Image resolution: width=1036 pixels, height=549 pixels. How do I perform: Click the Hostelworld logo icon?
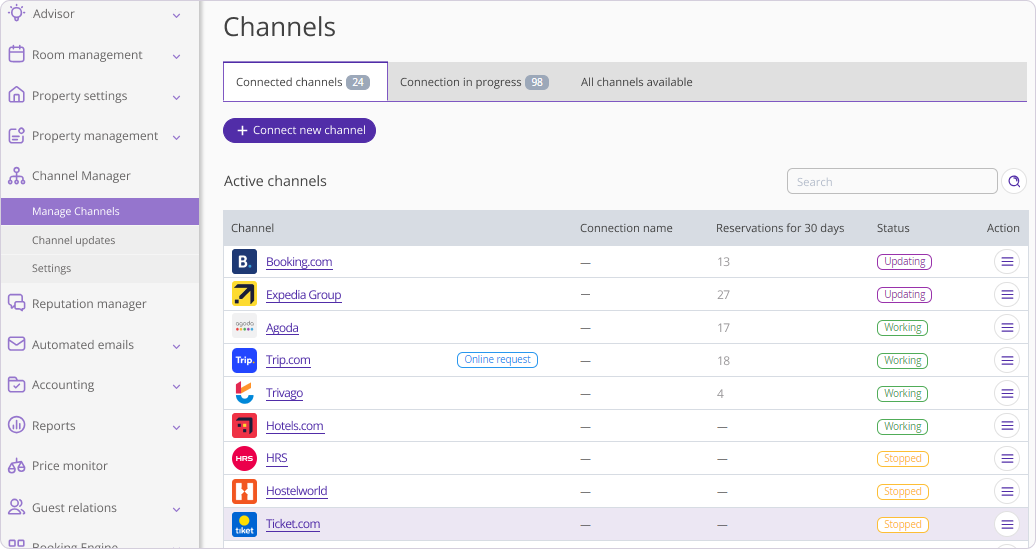point(244,491)
